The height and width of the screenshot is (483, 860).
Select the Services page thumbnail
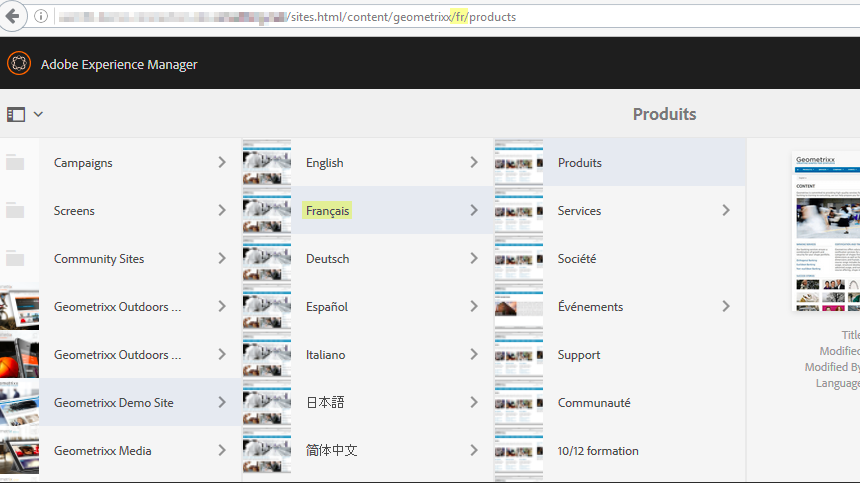point(519,211)
